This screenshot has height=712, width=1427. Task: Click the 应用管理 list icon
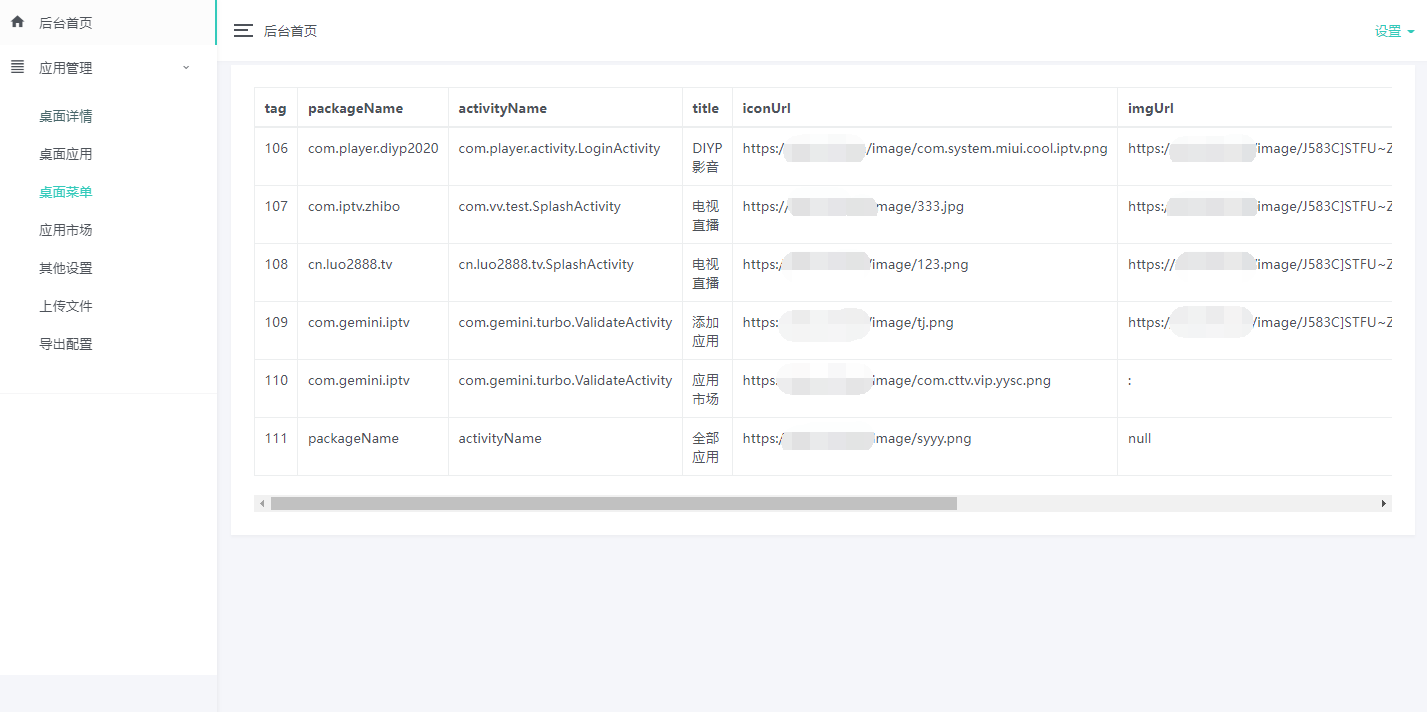(17, 67)
